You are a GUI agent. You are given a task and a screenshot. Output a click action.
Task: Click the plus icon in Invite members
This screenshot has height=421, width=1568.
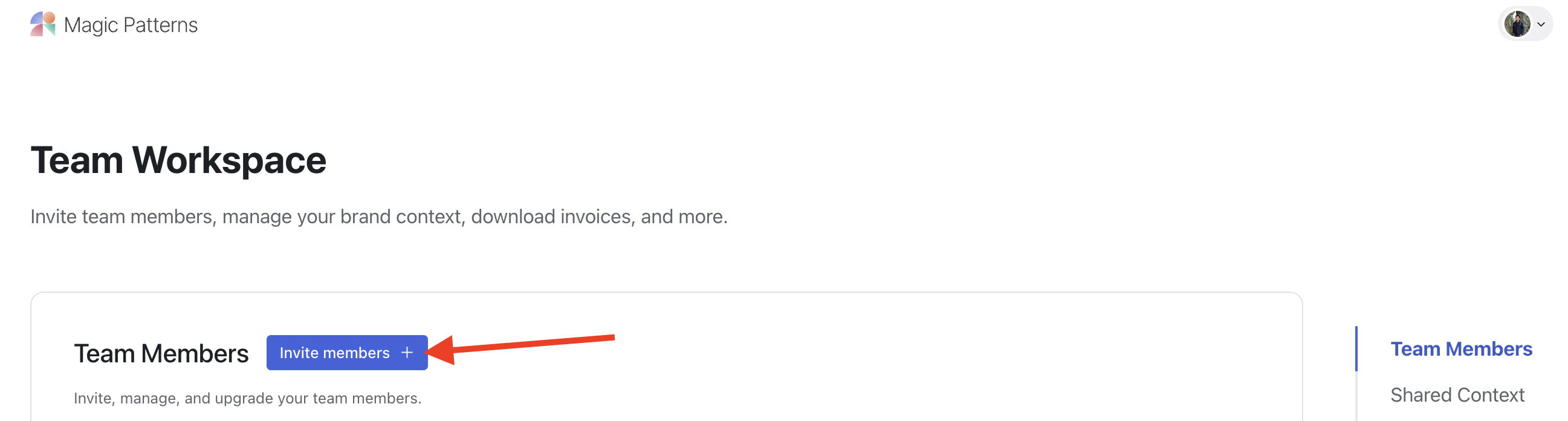coord(407,353)
